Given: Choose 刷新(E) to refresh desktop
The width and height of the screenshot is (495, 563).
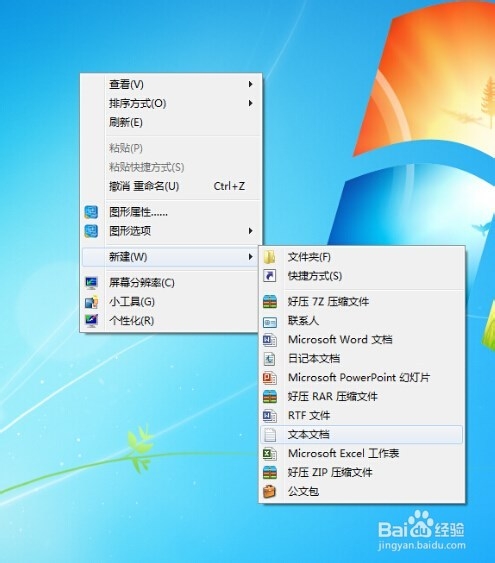Looking at the screenshot, I should pyautogui.click(x=171, y=122).
